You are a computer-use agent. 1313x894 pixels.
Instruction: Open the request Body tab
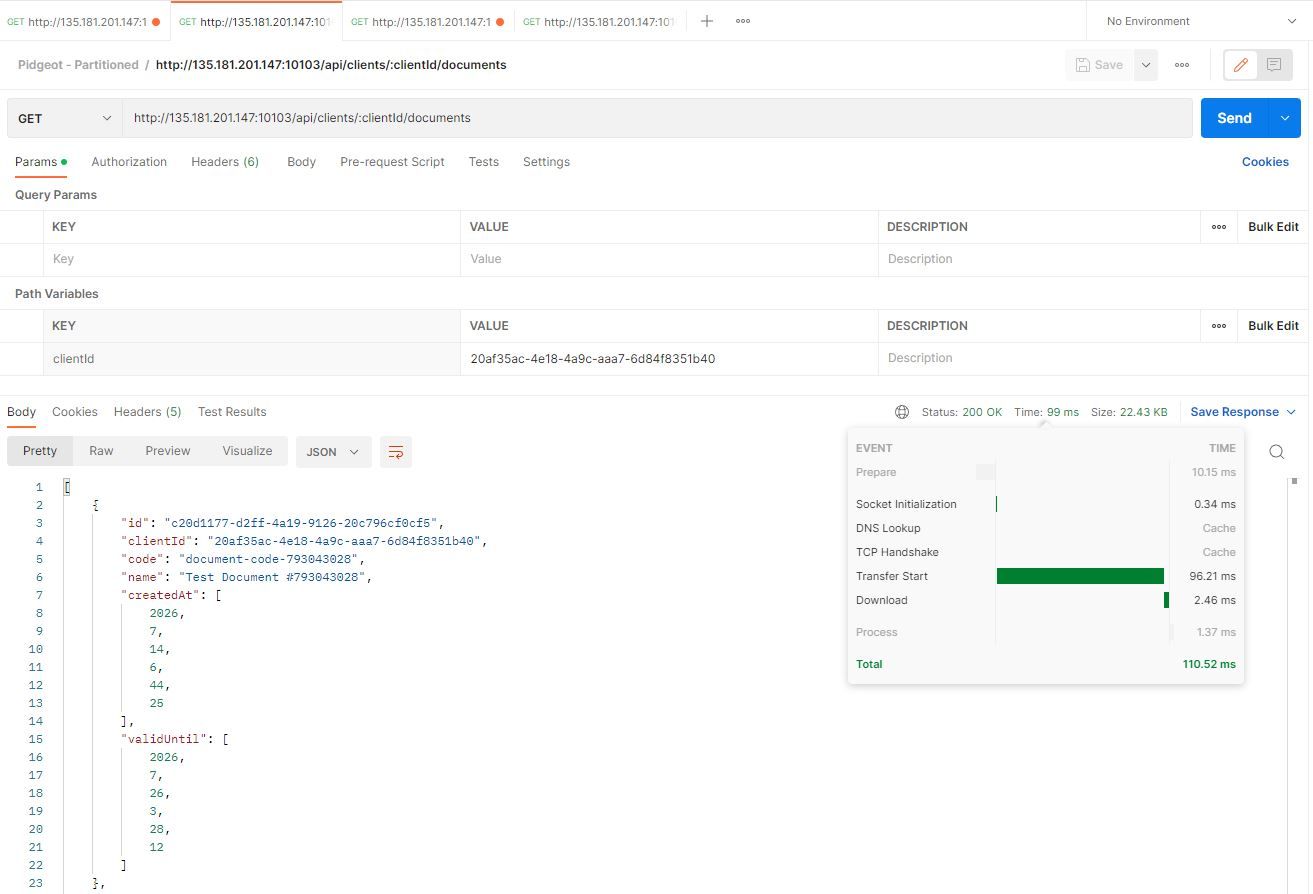click(x=301, y=162)
